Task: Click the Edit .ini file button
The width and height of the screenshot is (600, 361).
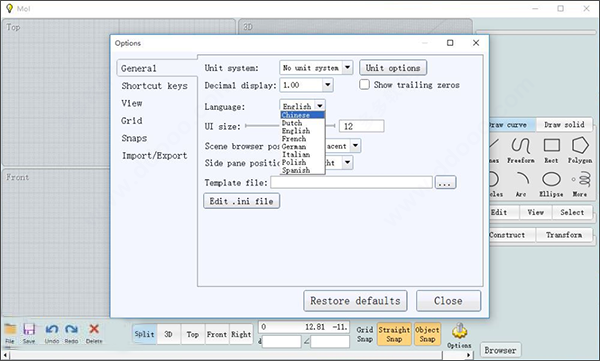Action: pos(241,201)
